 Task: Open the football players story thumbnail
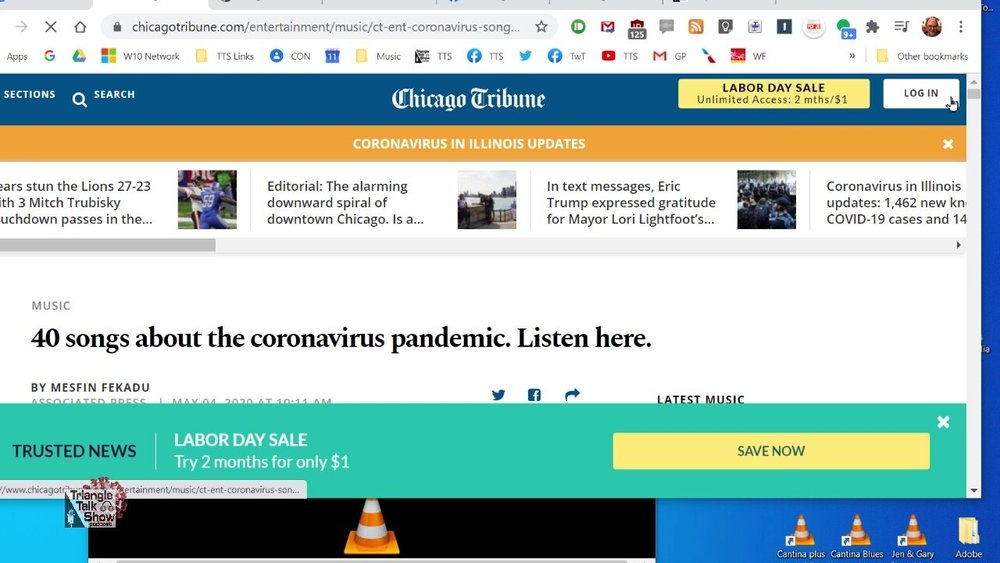[207, 200]
